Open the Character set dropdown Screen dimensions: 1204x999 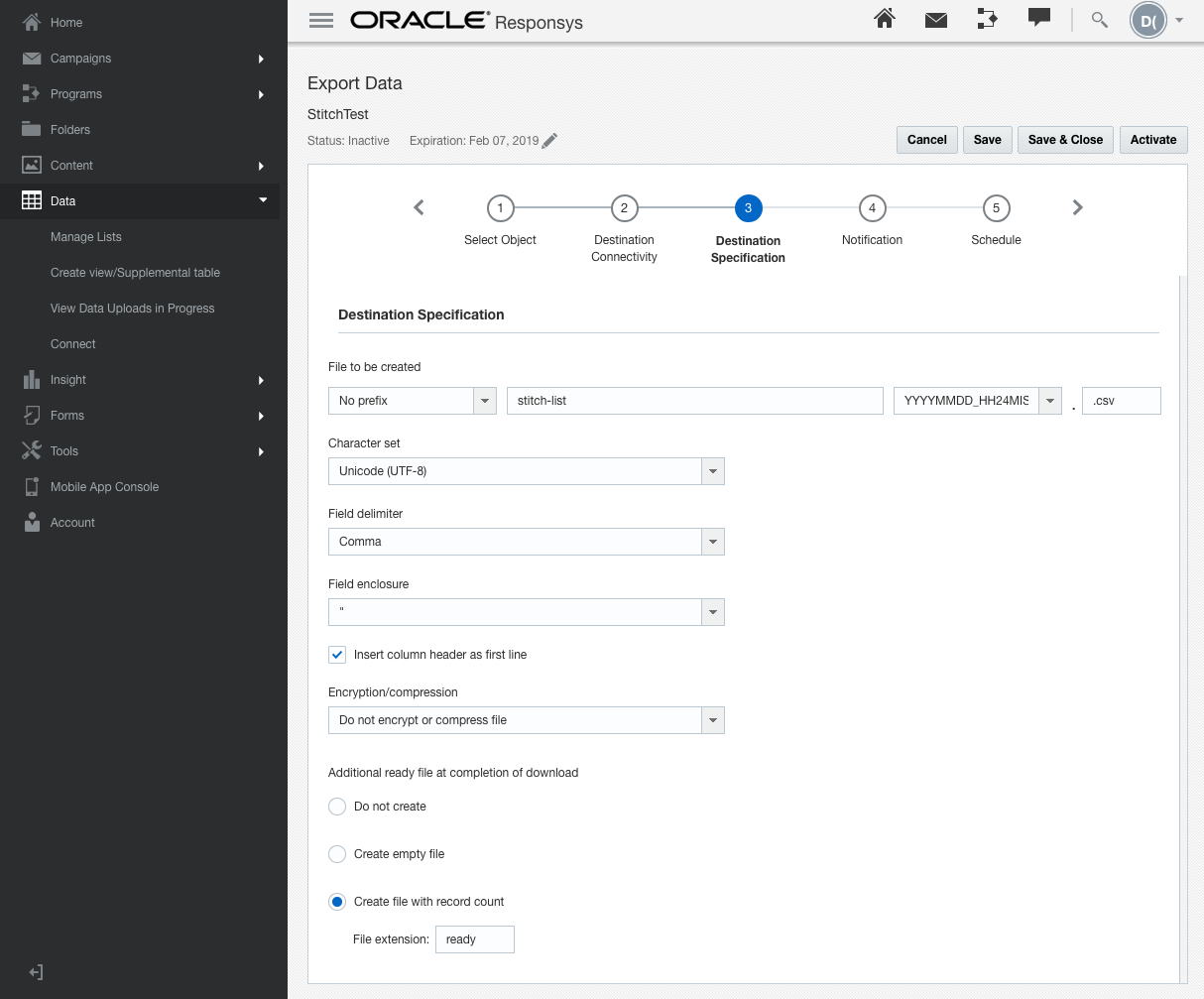tap(712, 471)
